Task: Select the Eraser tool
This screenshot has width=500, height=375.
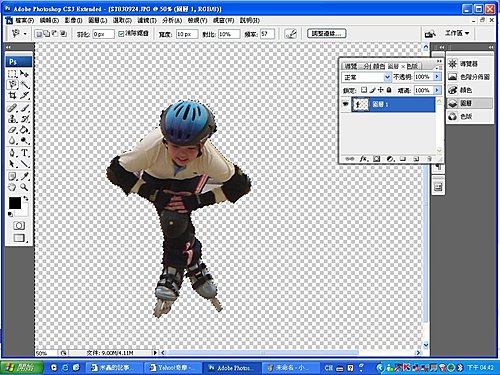Action: pyautogui.click(x=12, y=130)
